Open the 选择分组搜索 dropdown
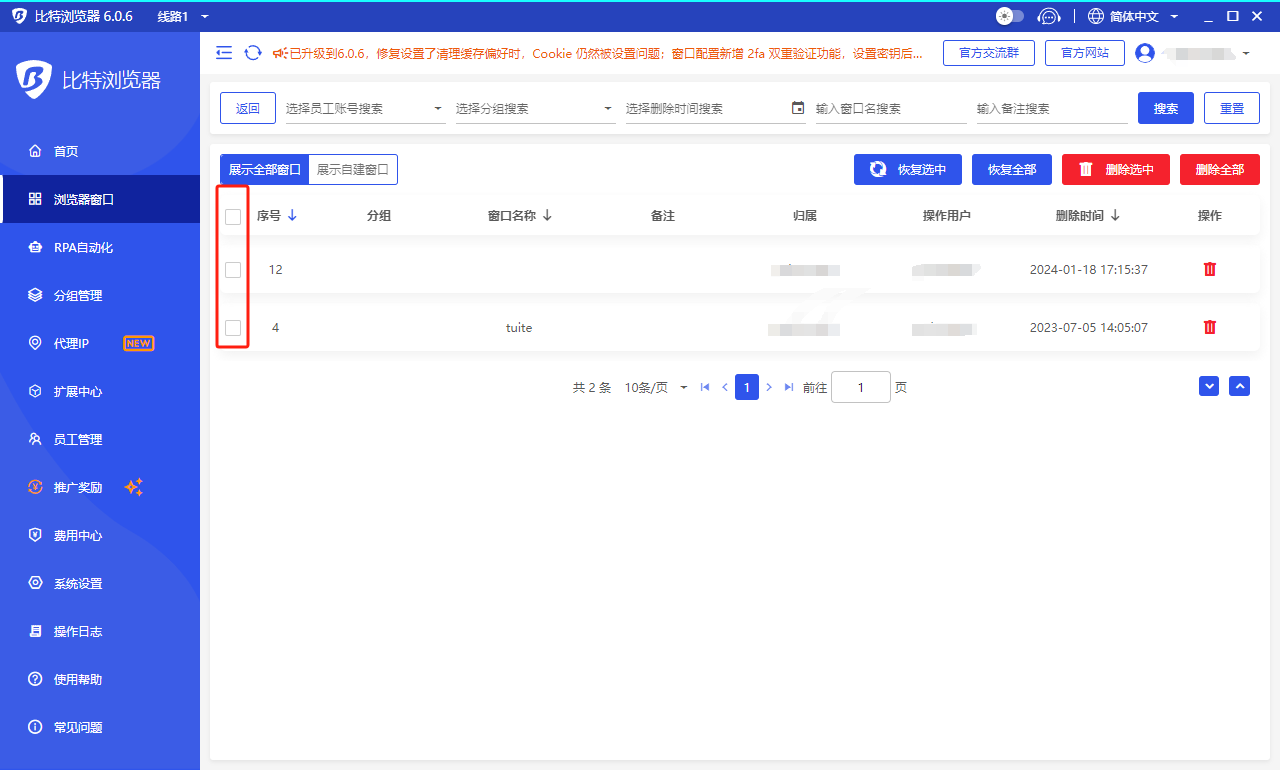The height and width of the screenshot is (770, 1280). tap(535, 109)
